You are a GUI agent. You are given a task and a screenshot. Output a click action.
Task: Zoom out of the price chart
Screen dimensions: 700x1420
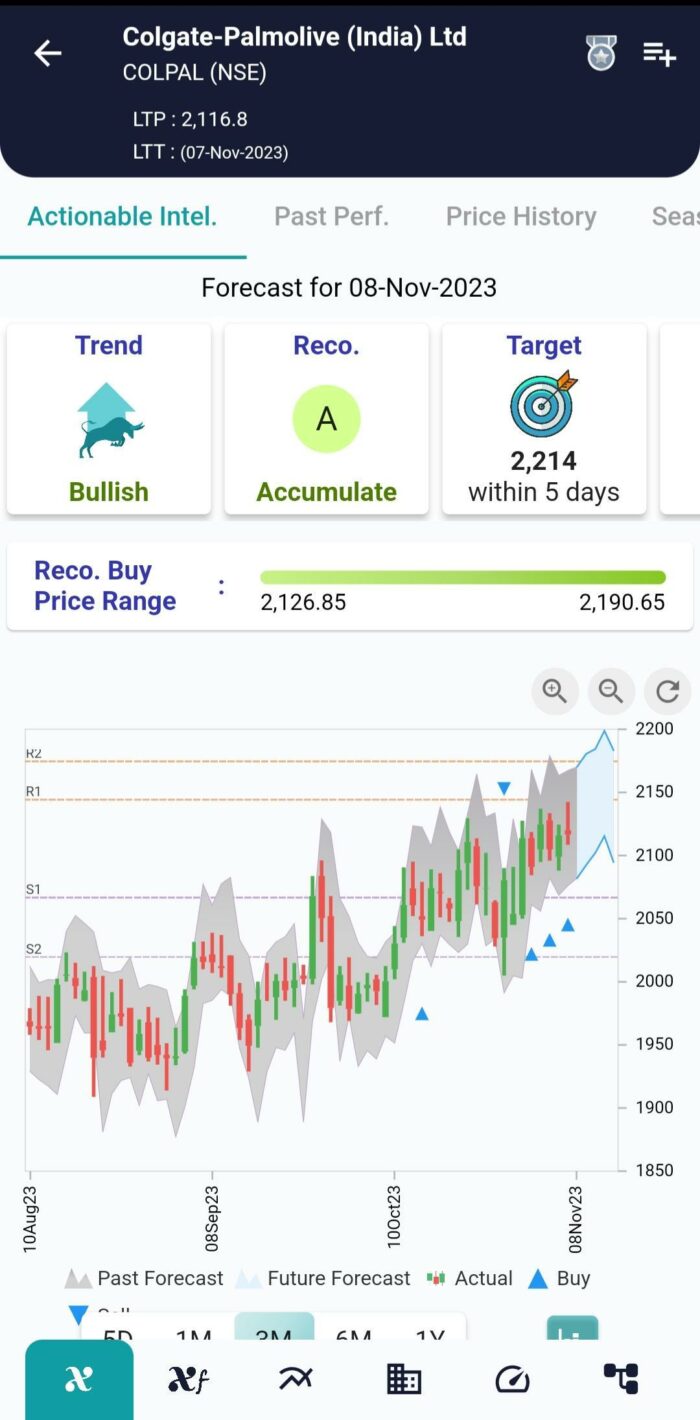point(611,691)
